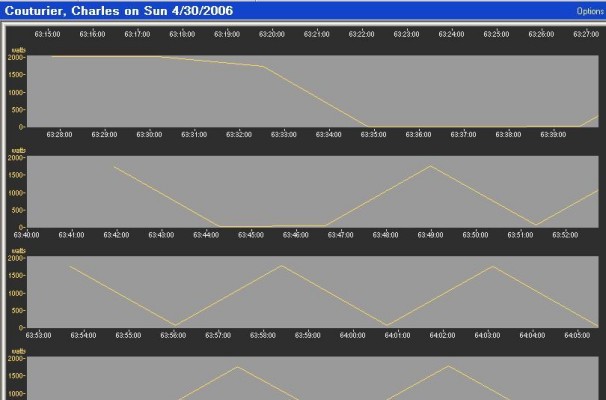Click the power peak near 63:58:00
606x400 pixels.
[x=281, y=266]
